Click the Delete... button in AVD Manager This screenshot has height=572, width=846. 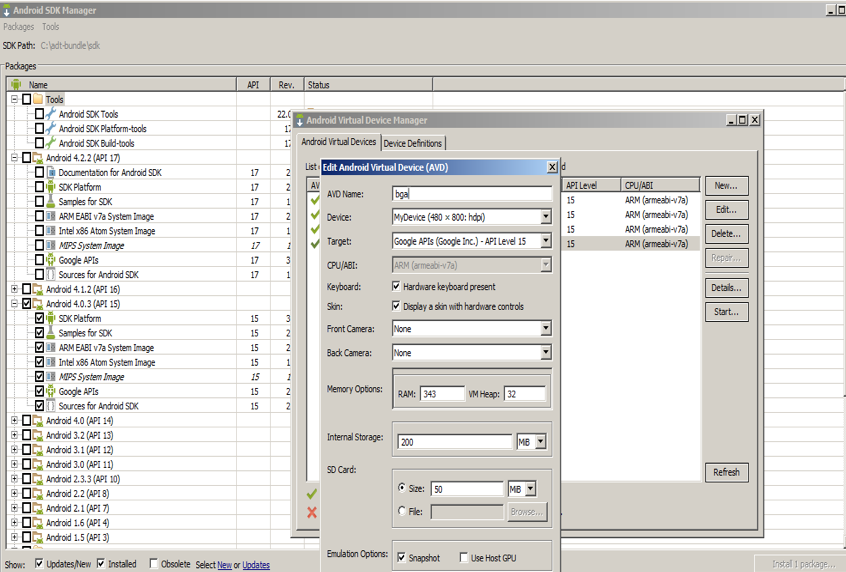click(726, 234)
